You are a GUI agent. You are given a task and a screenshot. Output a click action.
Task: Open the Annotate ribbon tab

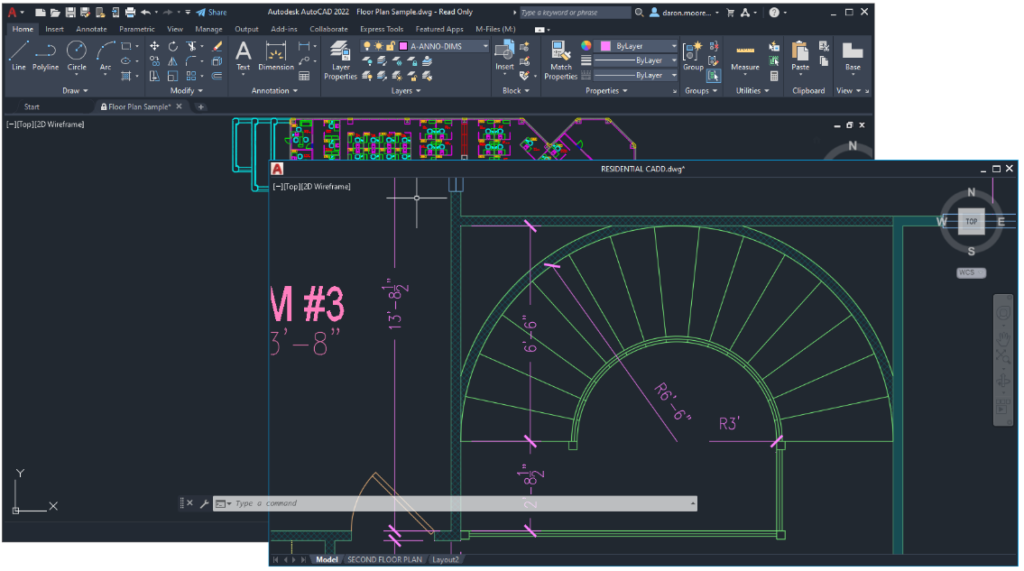[91, 29]
